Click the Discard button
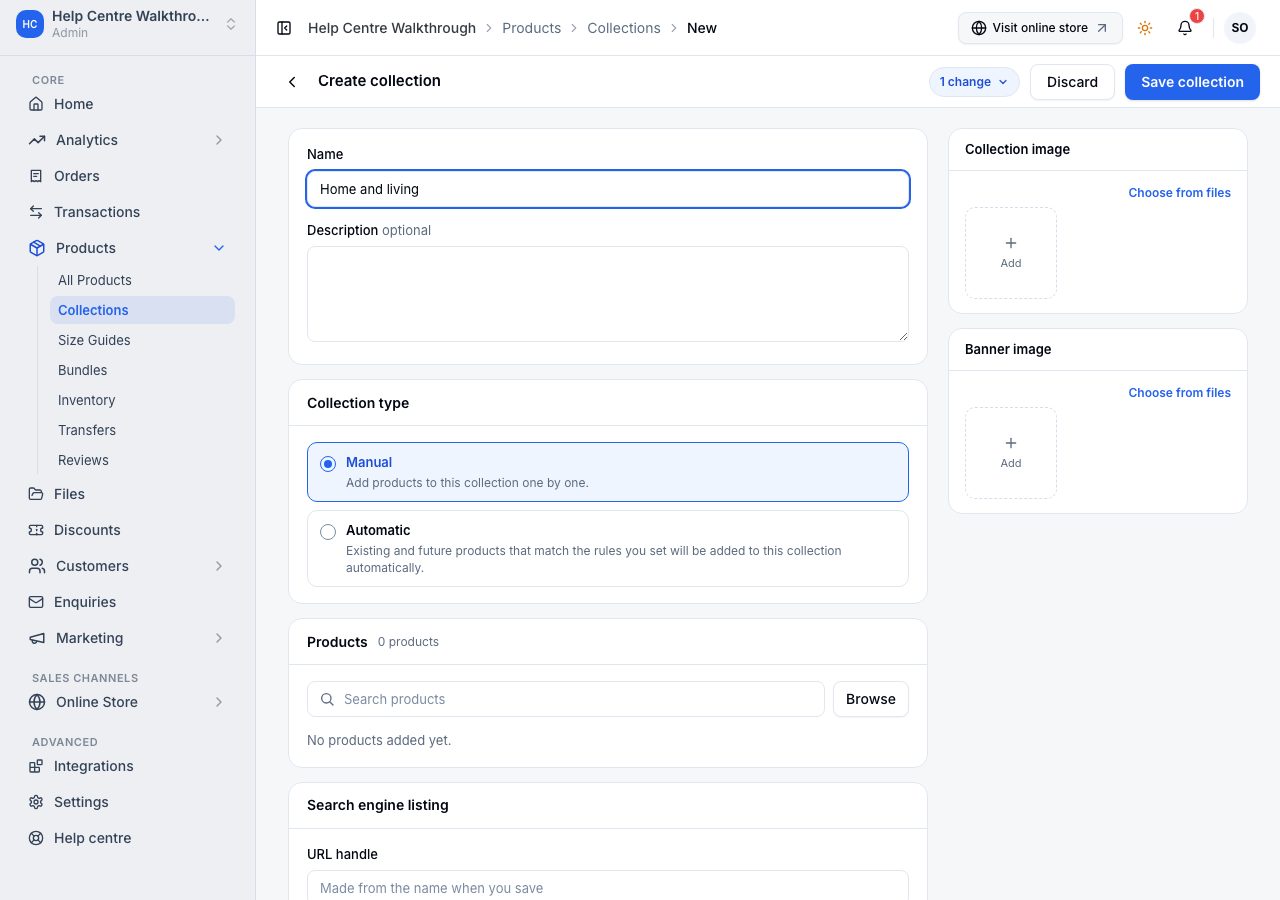1280x900 pixels. (x=1072, y=82)
